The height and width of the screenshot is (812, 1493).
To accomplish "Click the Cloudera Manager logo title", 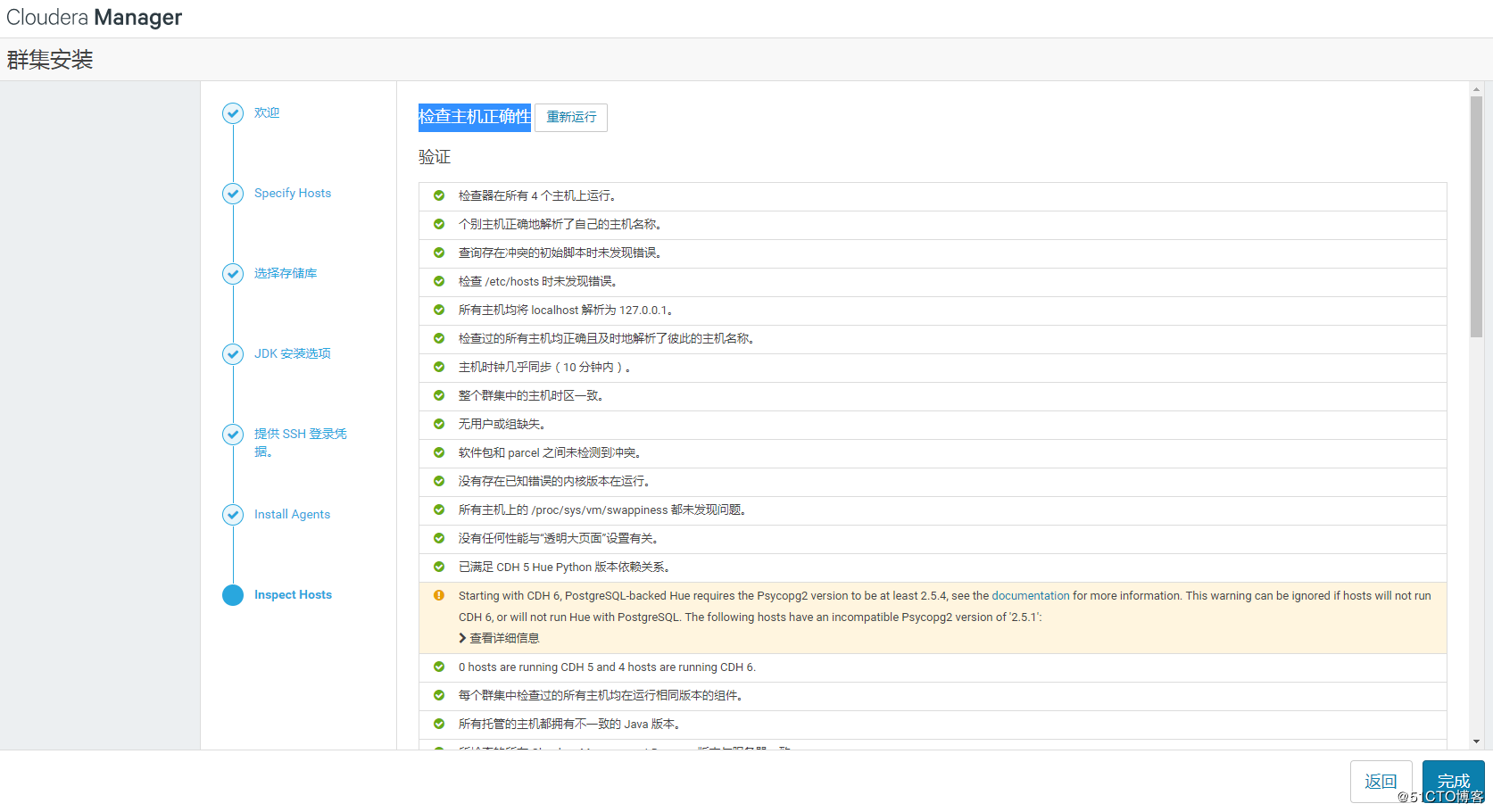I will tap(94, 18).
